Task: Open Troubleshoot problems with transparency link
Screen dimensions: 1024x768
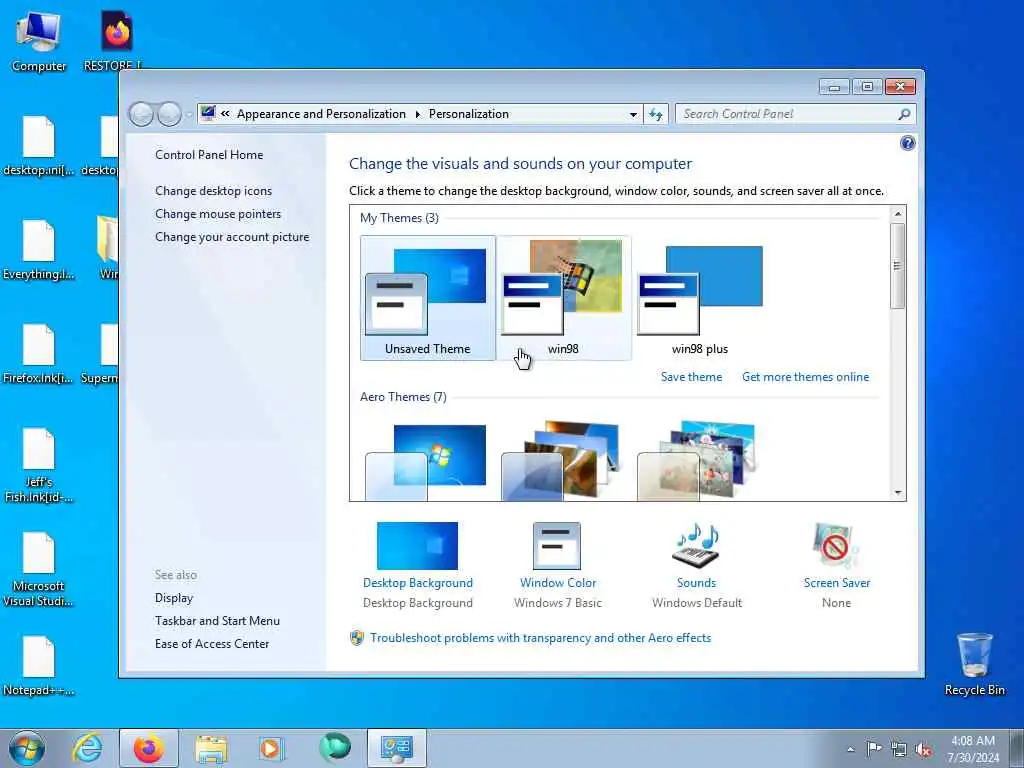Action: (x=540, y=638)
